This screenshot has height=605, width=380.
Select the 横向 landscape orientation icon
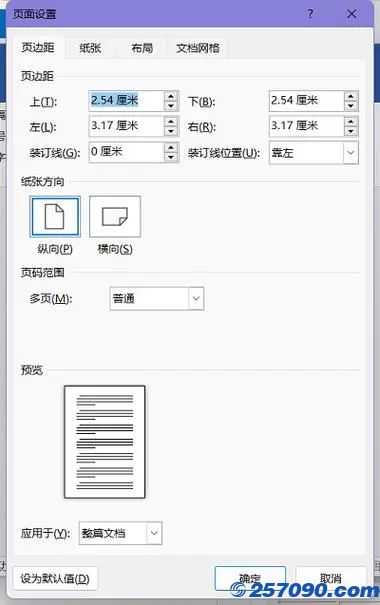pos(115,216)
